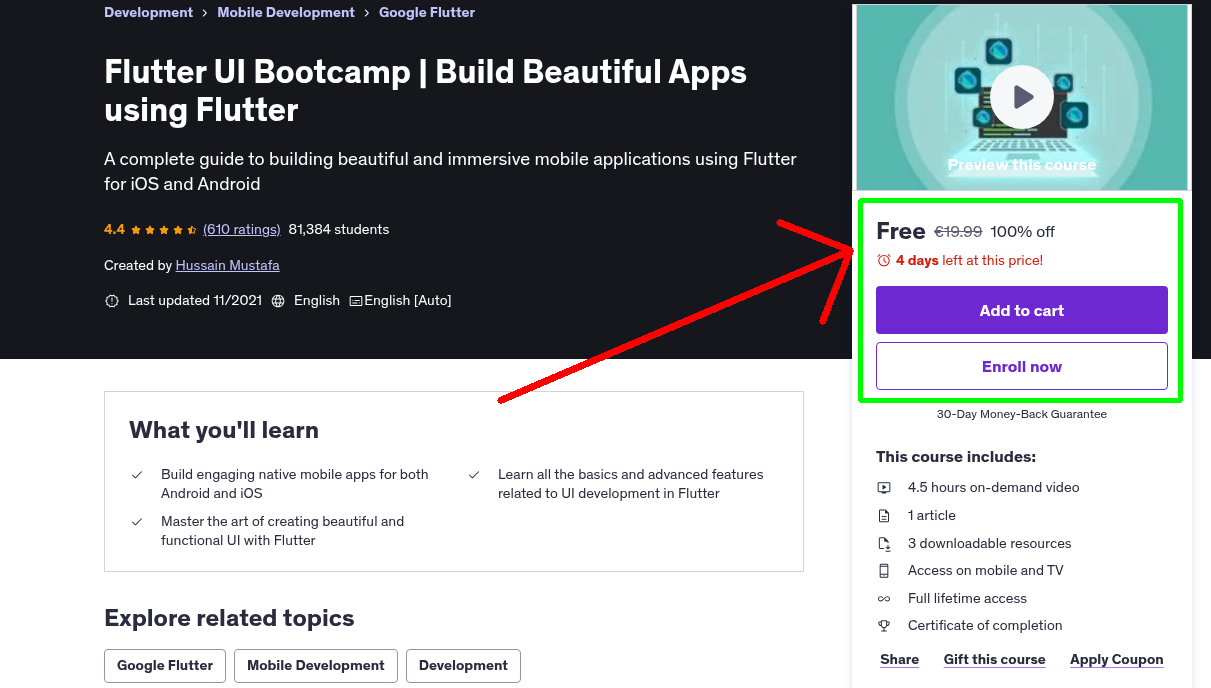Select the Development topic tag
This screenshot has width=1211, height=688.
463,666
